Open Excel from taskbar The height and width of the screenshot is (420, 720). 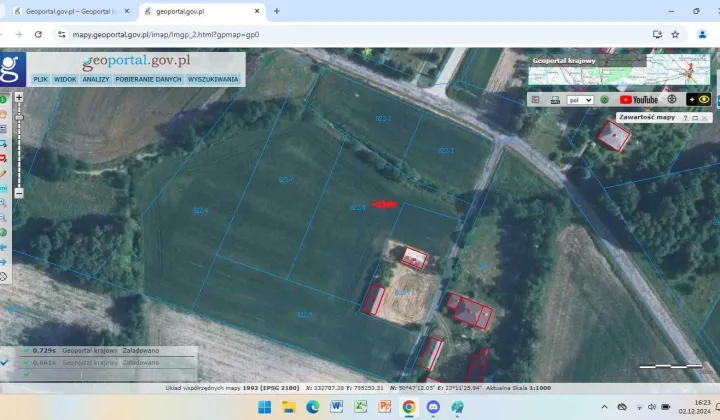[360, 407]
